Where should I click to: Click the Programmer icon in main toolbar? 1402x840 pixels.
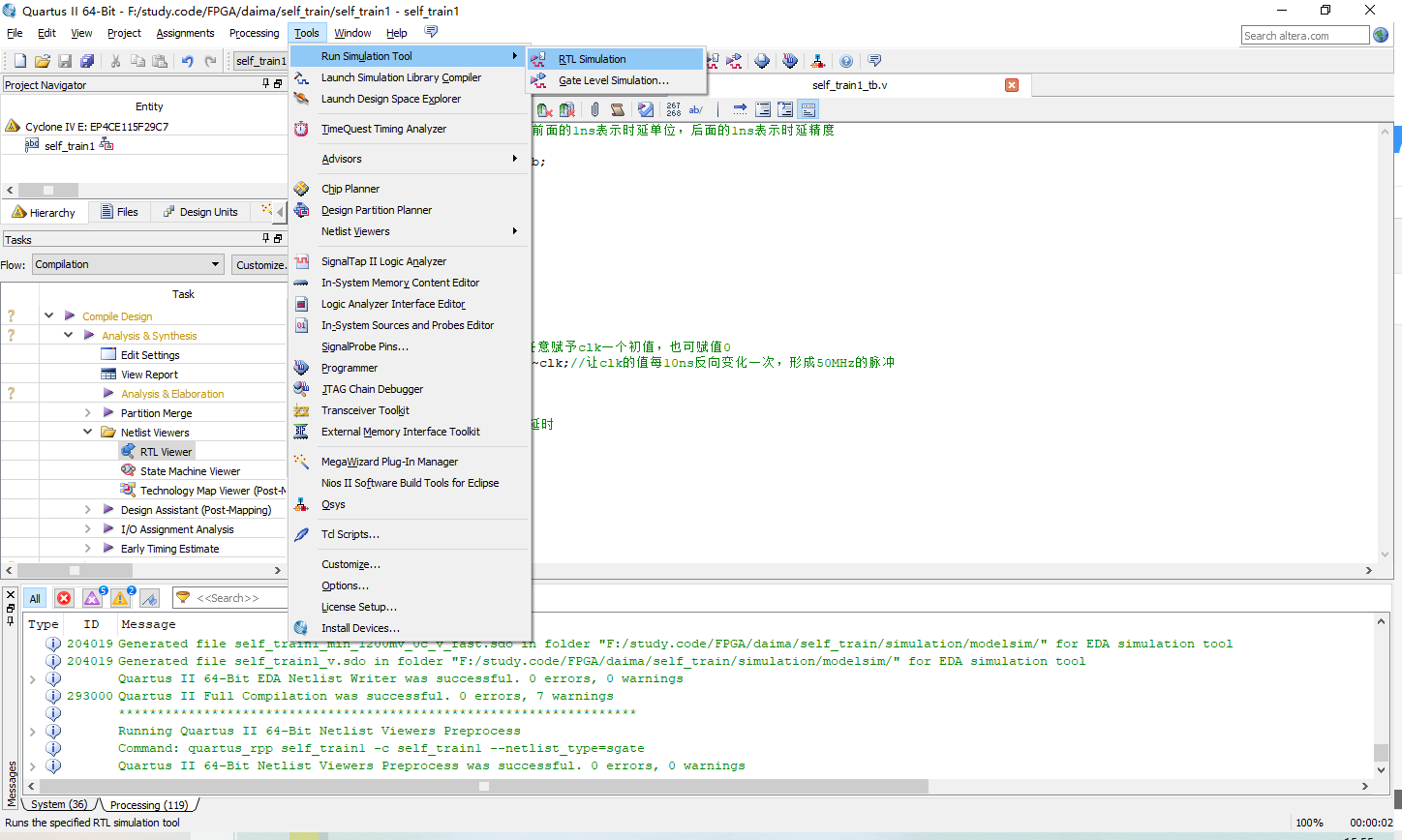(790, 61)
